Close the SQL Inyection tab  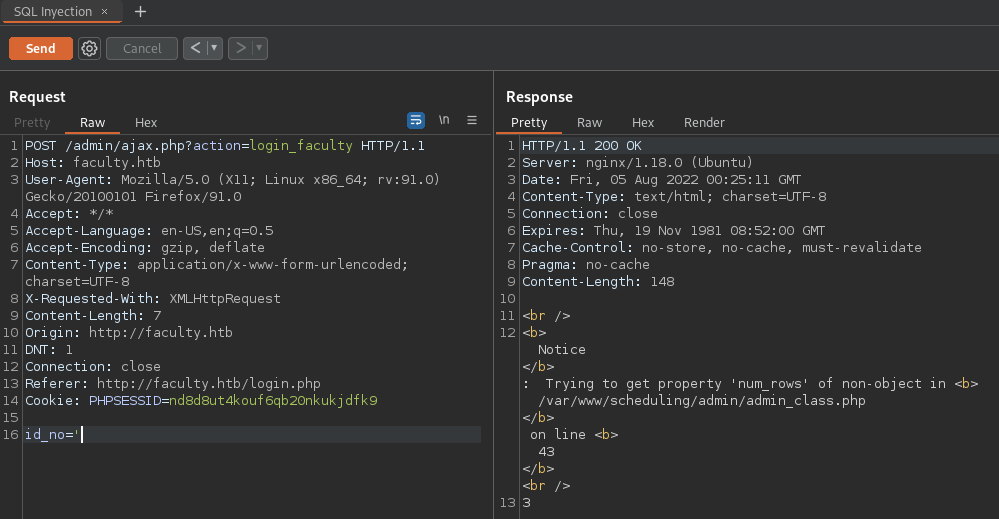point(105,12)
